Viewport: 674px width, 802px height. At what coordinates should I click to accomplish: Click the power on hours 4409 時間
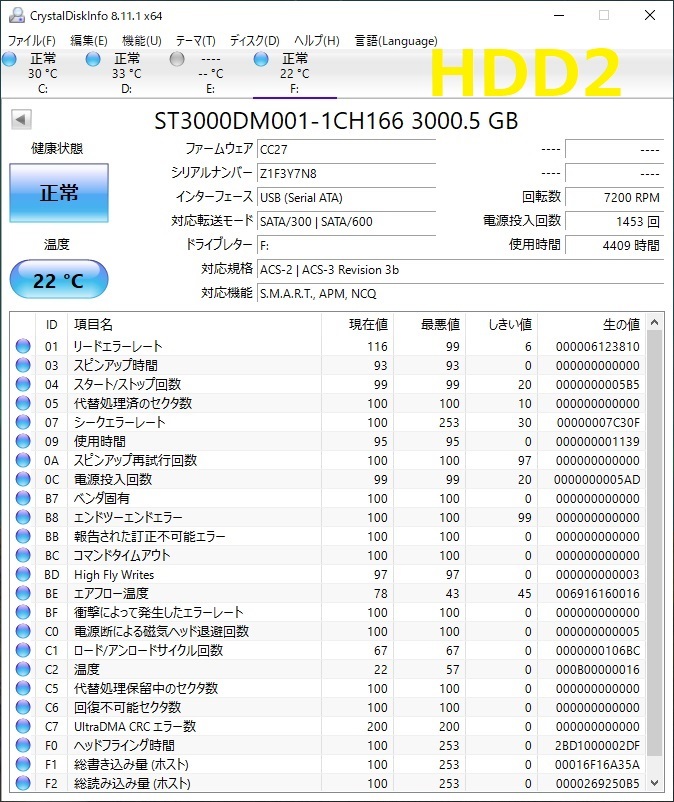click(614, 246)
